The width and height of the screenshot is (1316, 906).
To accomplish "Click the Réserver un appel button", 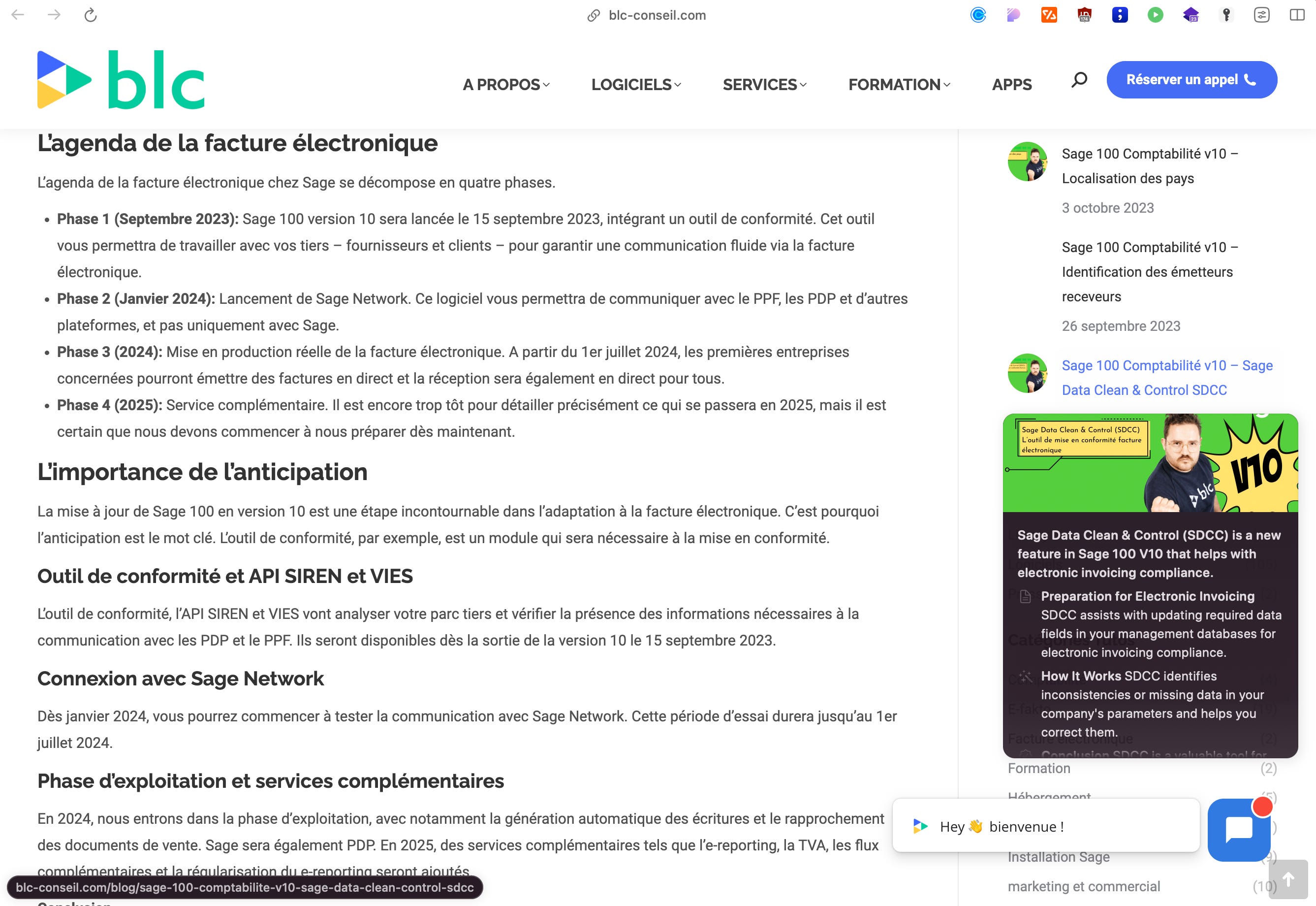I will point(1192,79).
